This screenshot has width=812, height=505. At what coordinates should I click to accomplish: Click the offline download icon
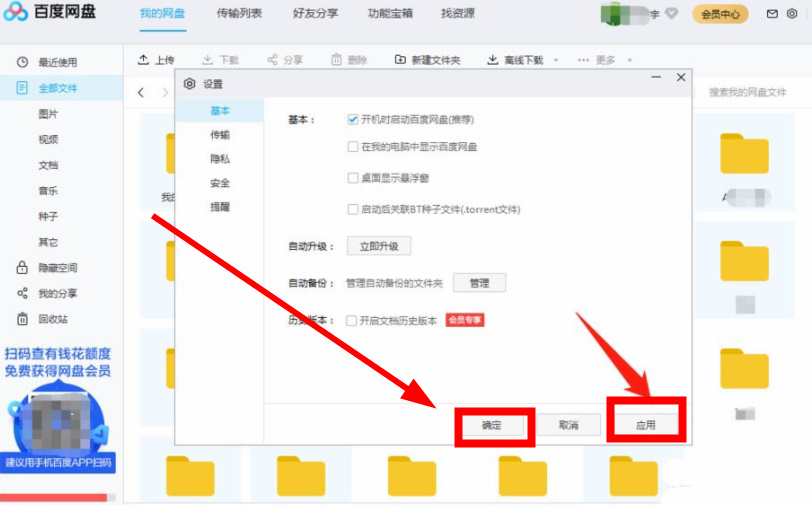pyautogui.click(x=492, y=60)
